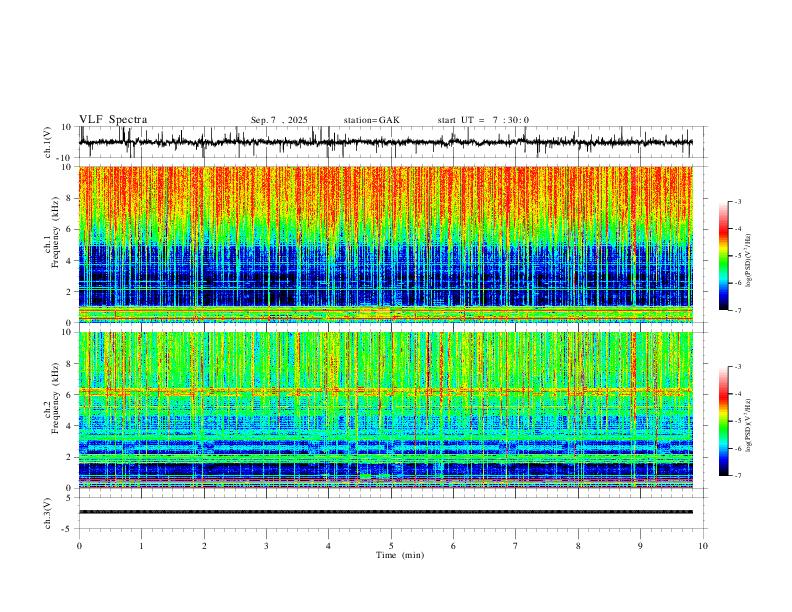Click the ch.2 frequency axis "2" tick
Screen dimensions: 792x612
[70, 457]
